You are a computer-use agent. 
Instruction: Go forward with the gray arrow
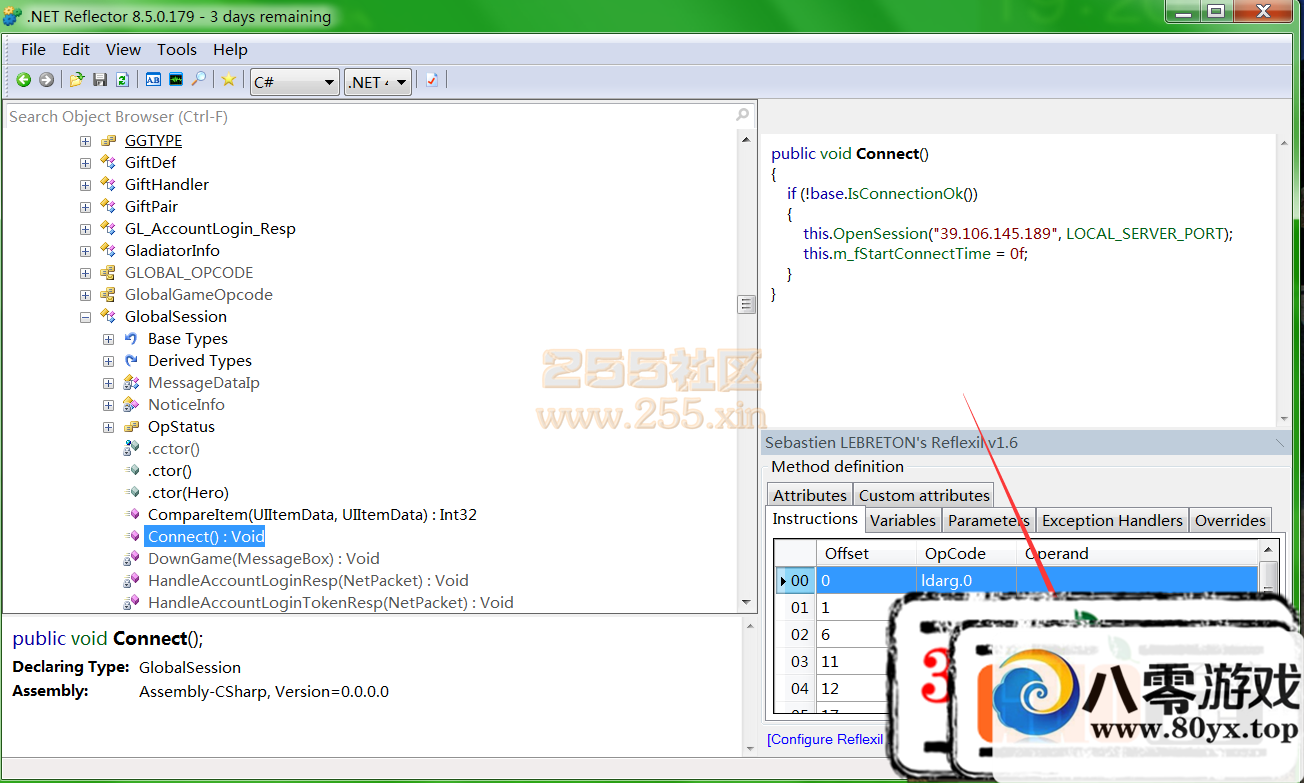tap(46, 80)
